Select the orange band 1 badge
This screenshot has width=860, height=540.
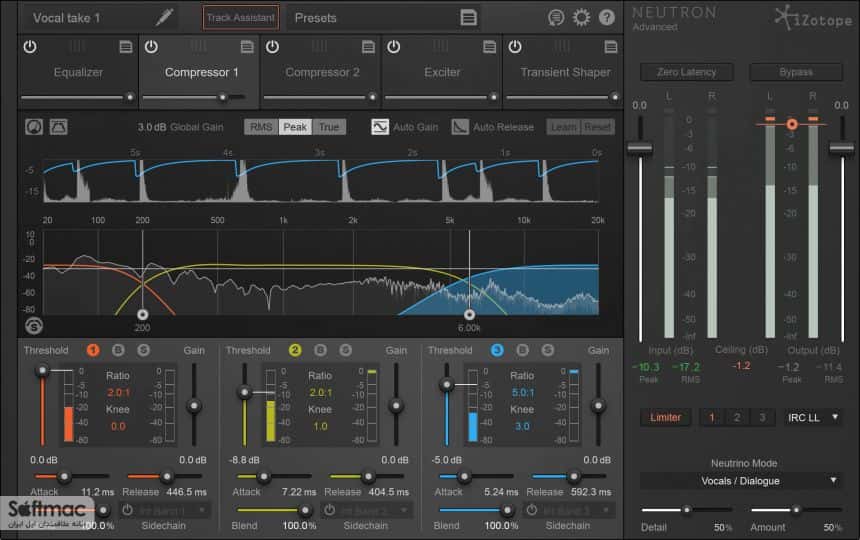pyautogui.click(x=93, y=350)
